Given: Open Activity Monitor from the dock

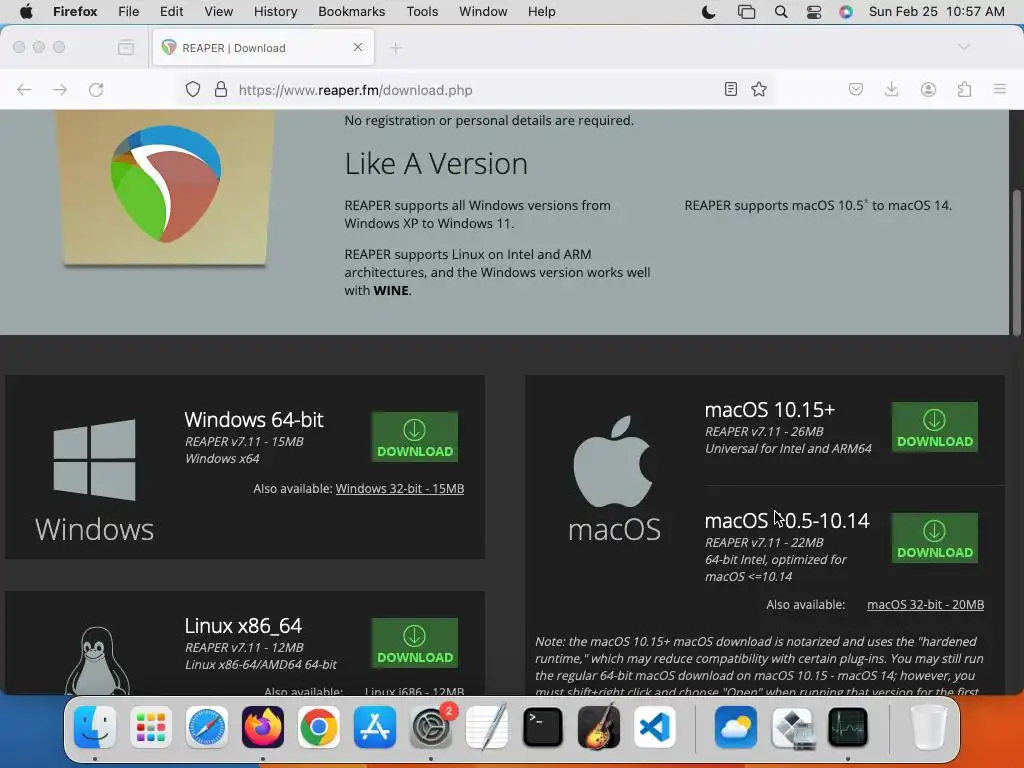Looking at the screenshot, I should 848,727.
